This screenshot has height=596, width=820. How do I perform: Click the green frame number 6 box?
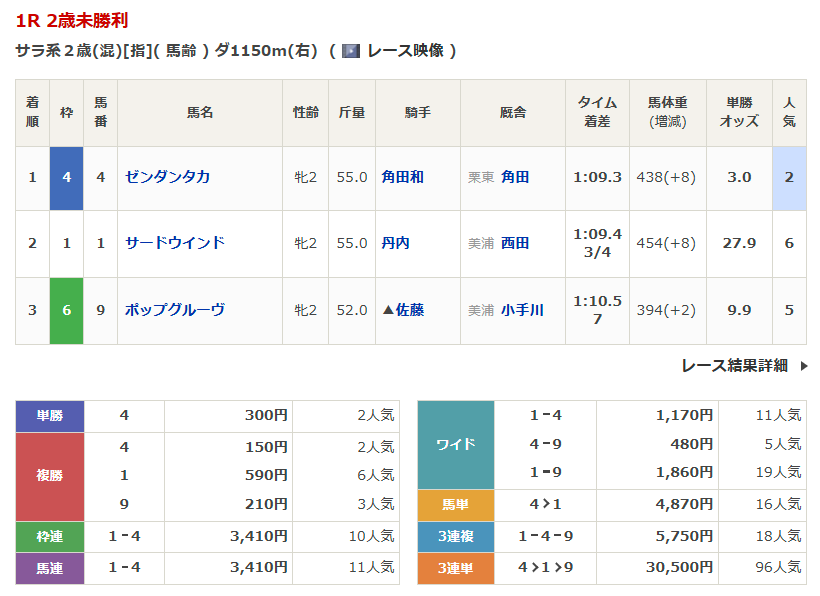pos(66,310)
